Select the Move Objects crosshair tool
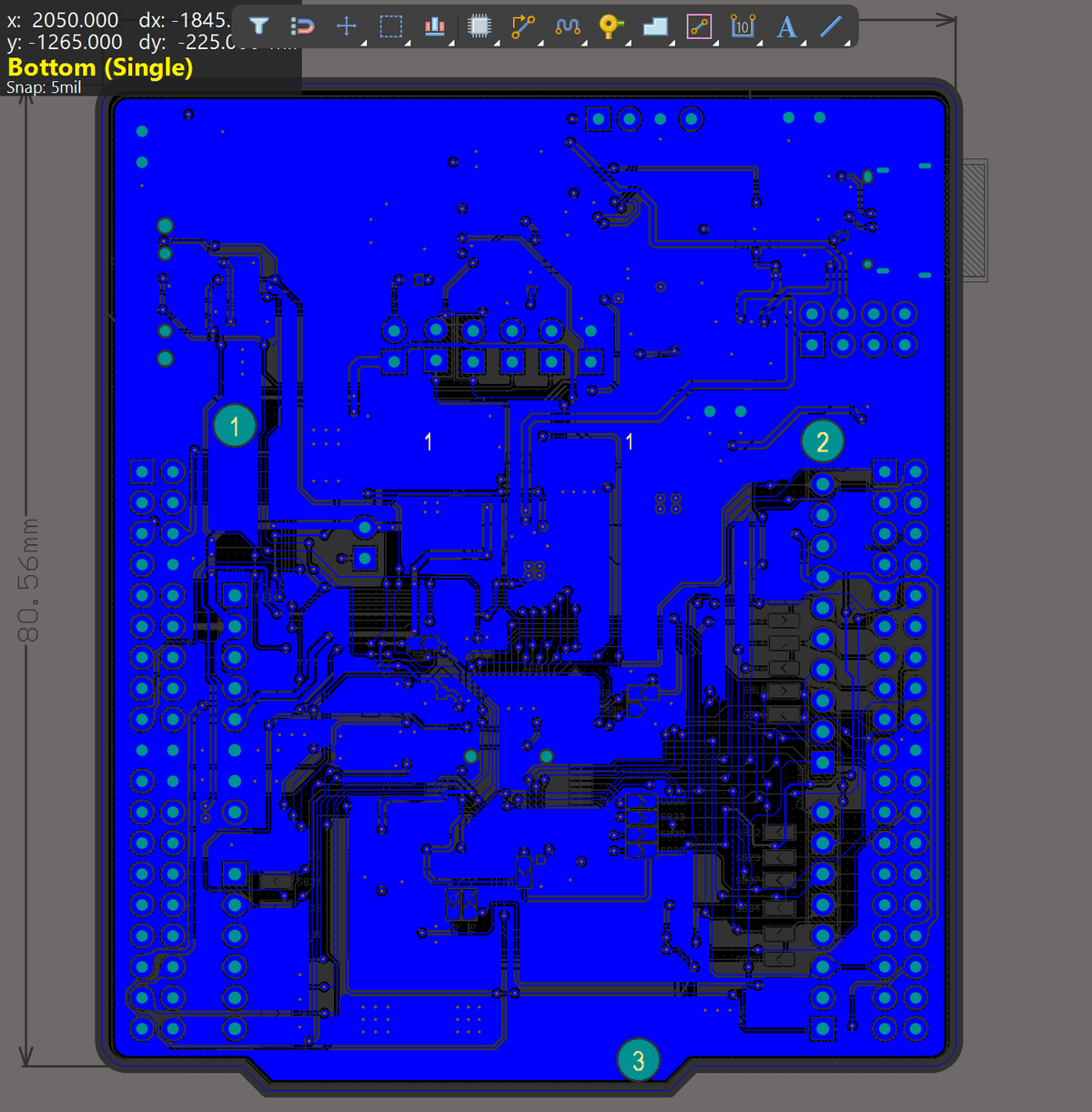 [x=346, y=26]
